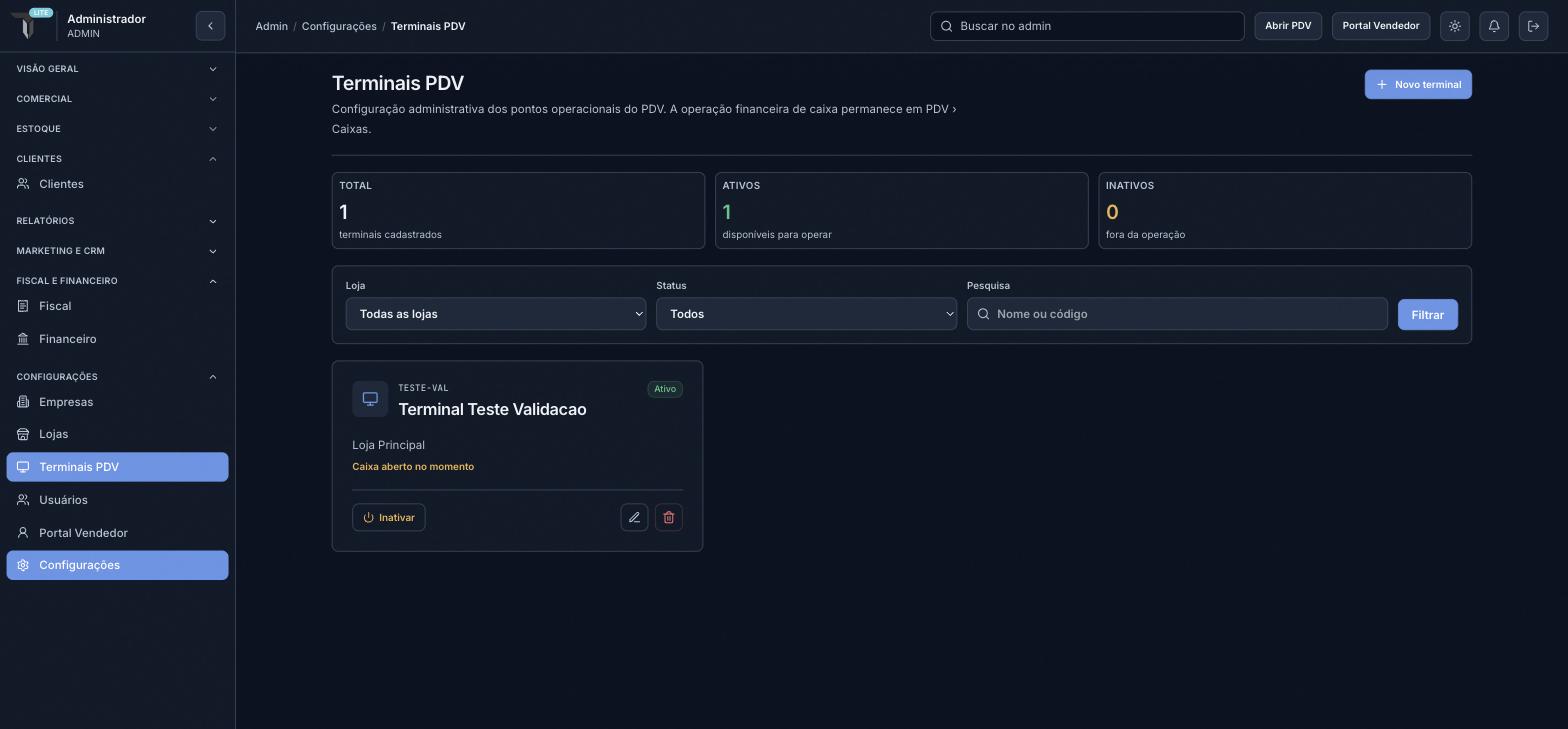Click the Abrir PDV button
The image size is (1568, 729).
click(x=1288, y=26)
